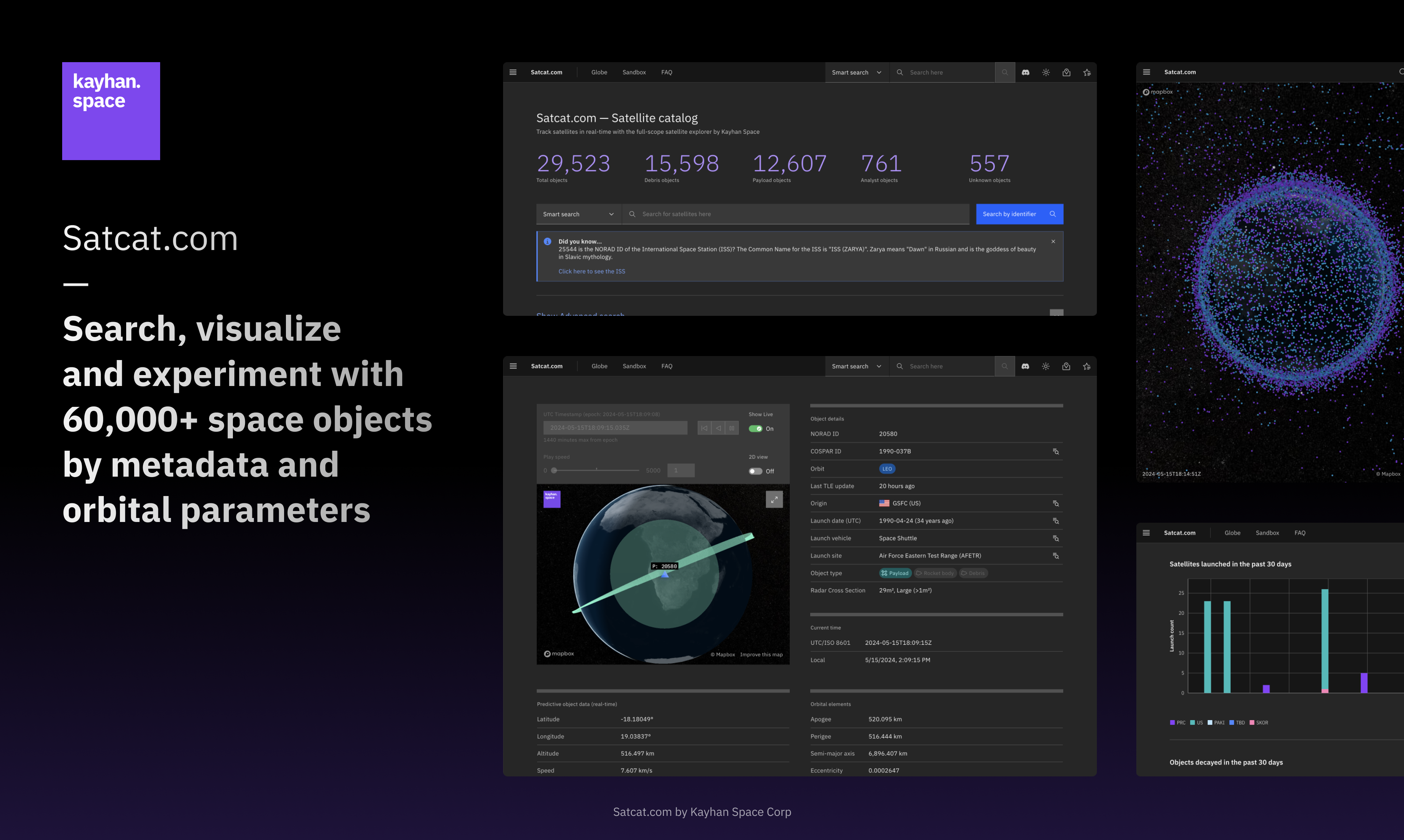The image size is (1404, 840).
Task: Click the UTC Timestamp input field
Action: click(615, 428)
